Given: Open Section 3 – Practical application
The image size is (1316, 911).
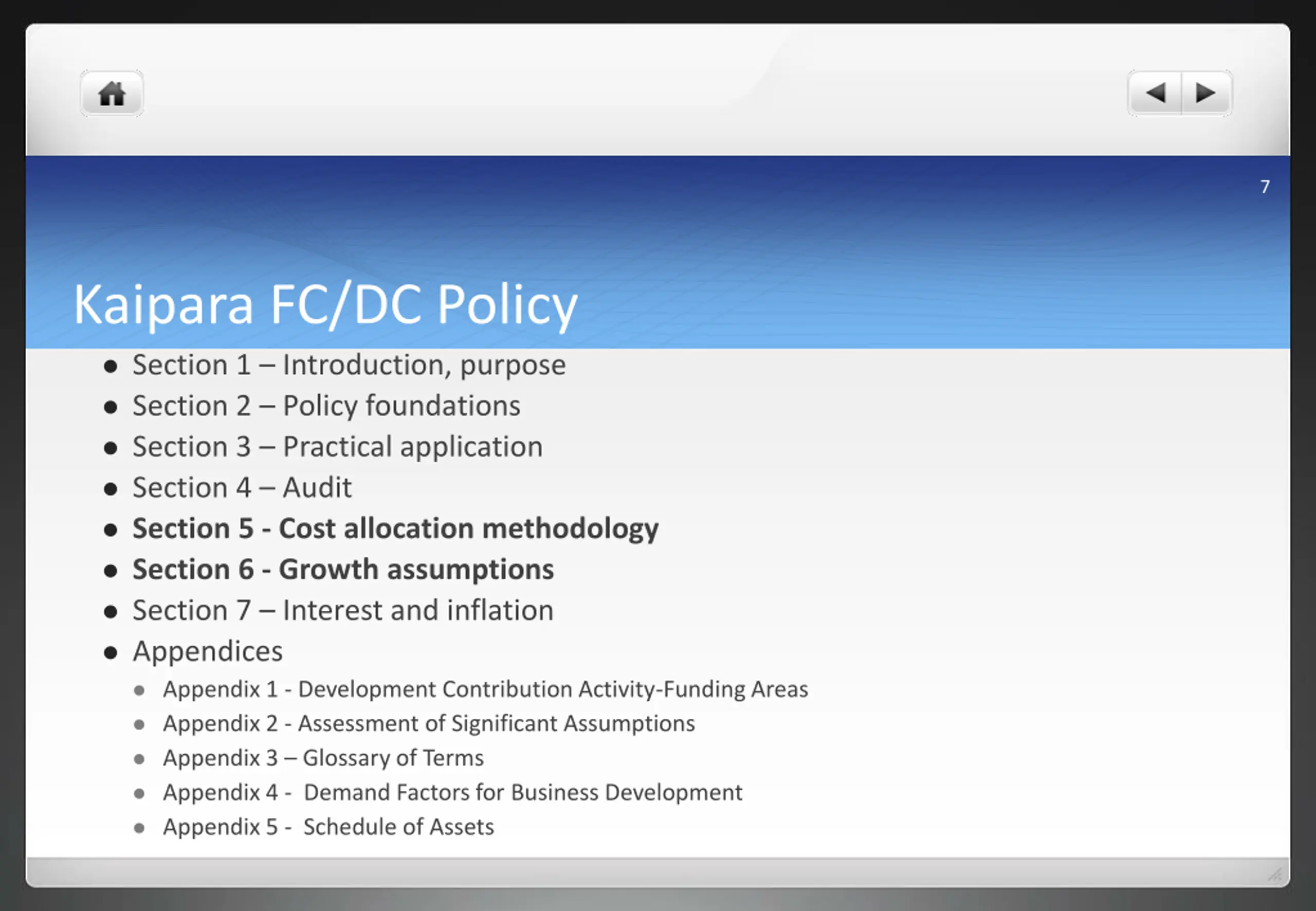Looking at the screenshot, I should point(337,447).
